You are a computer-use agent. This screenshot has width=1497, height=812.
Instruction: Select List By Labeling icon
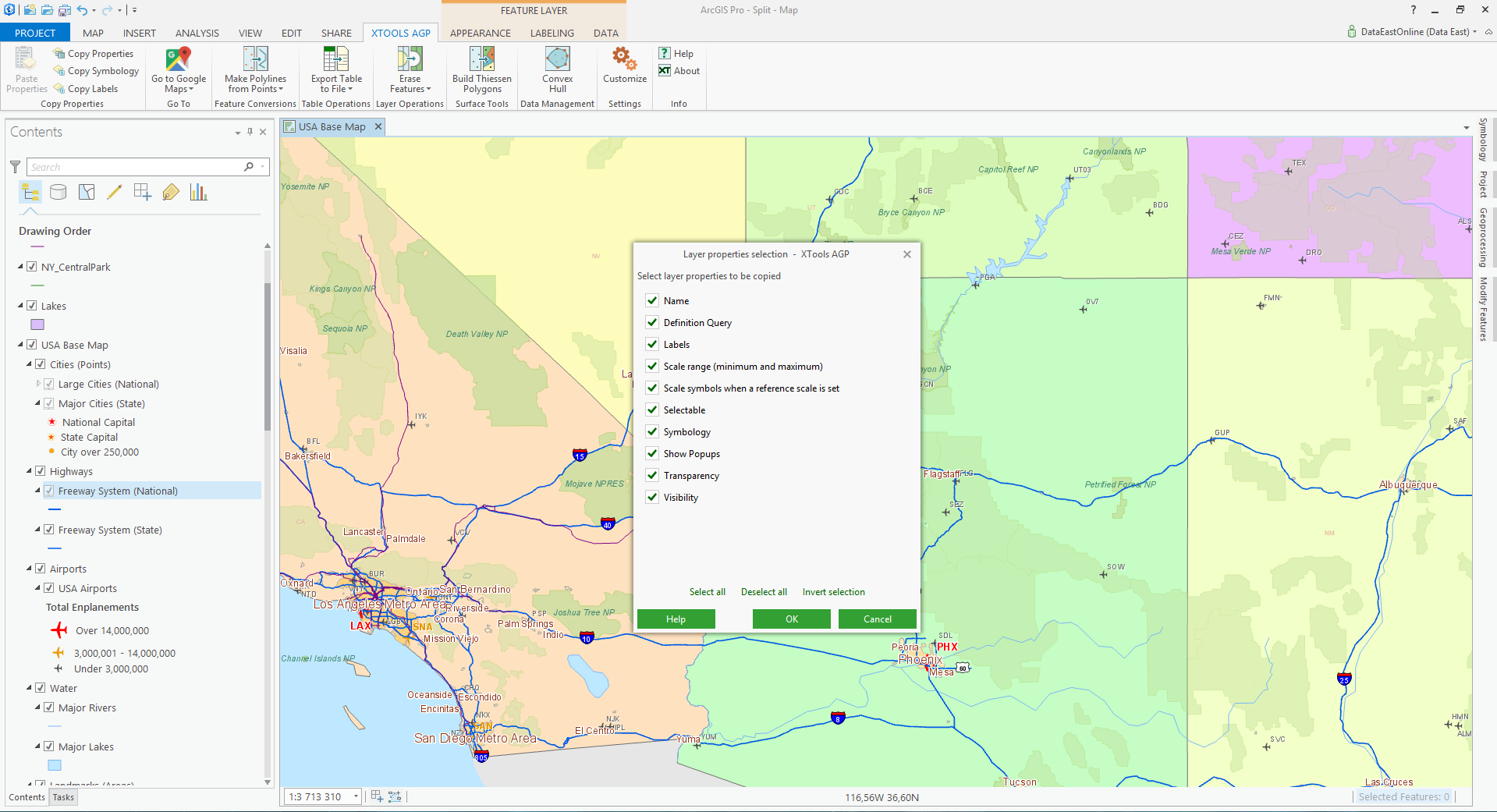click(171, 192)
